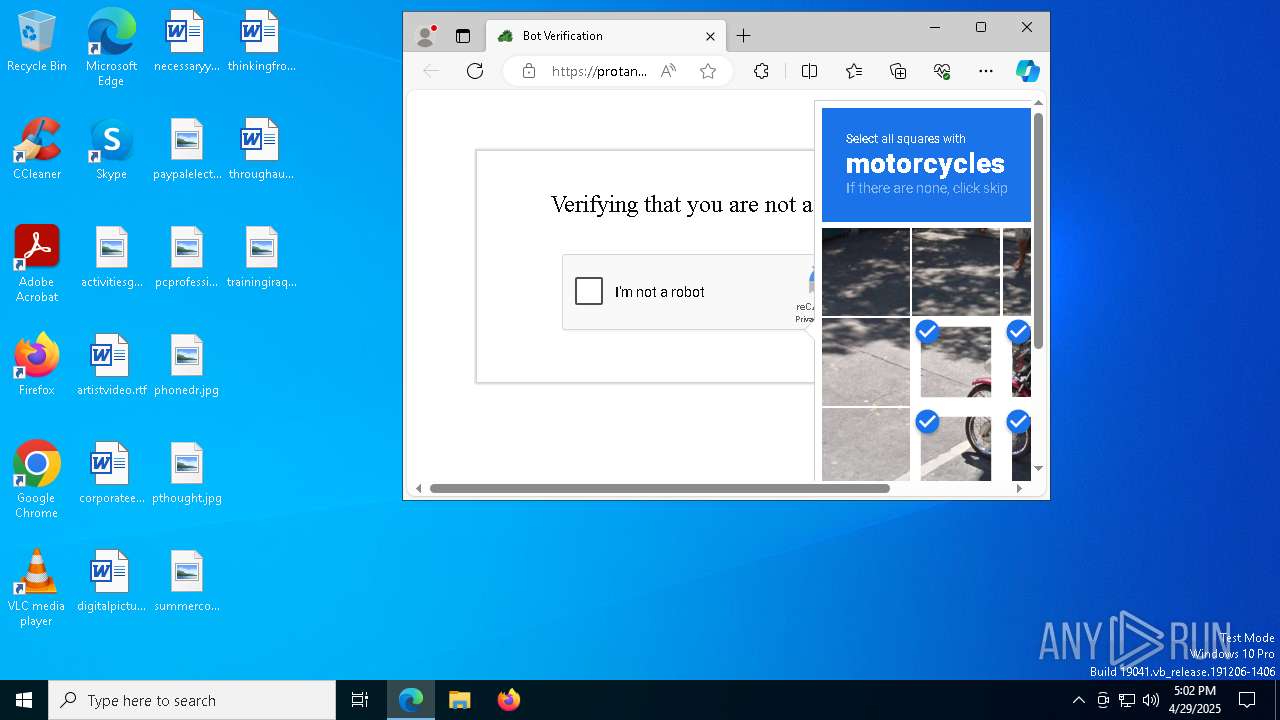The image size is (1280, 720).
Task: Open Extensions puzzle icon
Action: 761,71
